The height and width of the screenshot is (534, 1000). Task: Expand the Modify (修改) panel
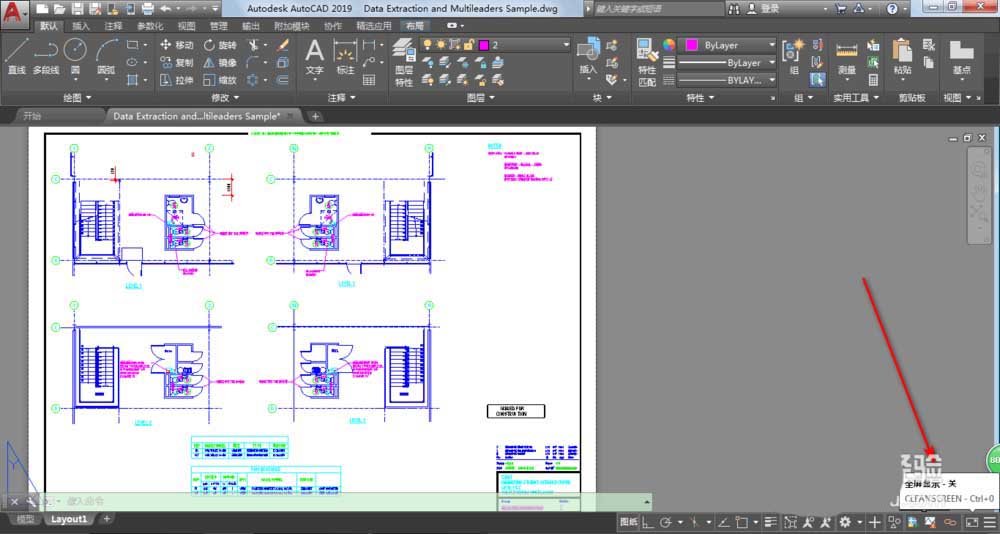pyautogui.click(x=225, y=98)
